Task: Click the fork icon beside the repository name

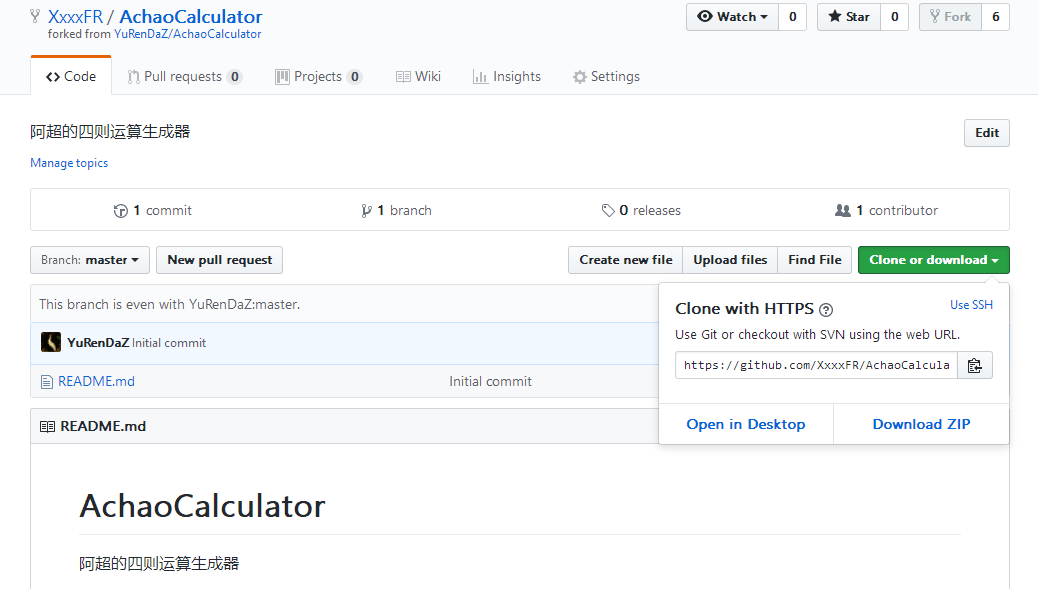Action: pyautogui.click(x=35, y=17)
